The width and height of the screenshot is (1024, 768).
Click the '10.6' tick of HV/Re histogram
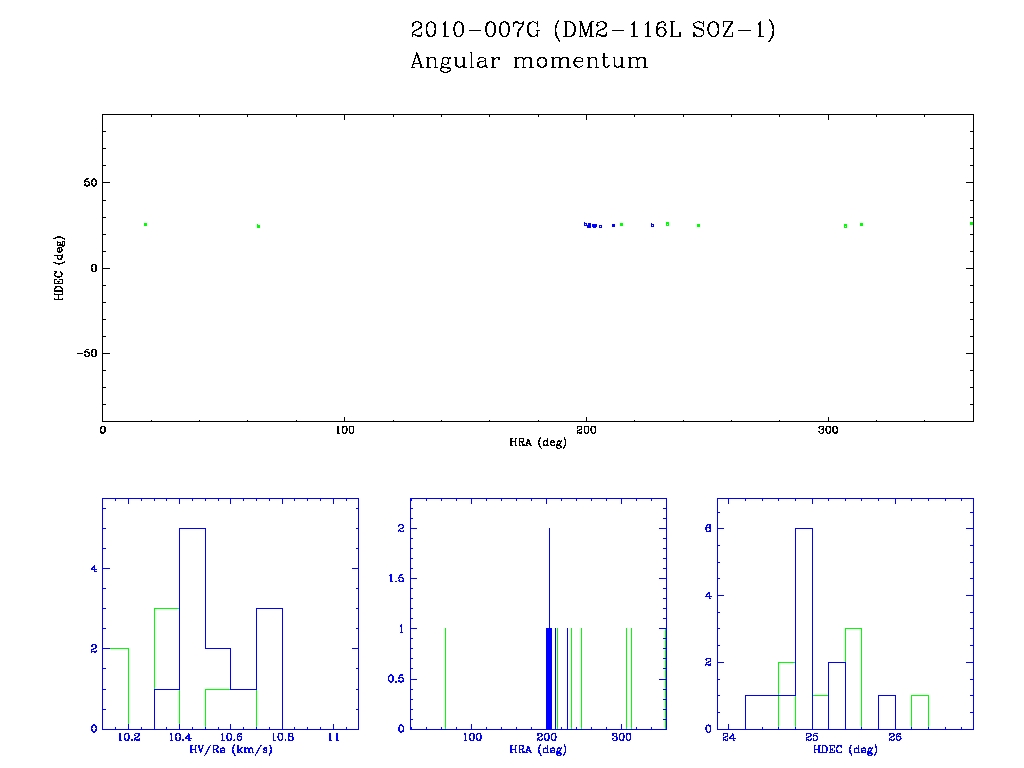click(231, 737)
